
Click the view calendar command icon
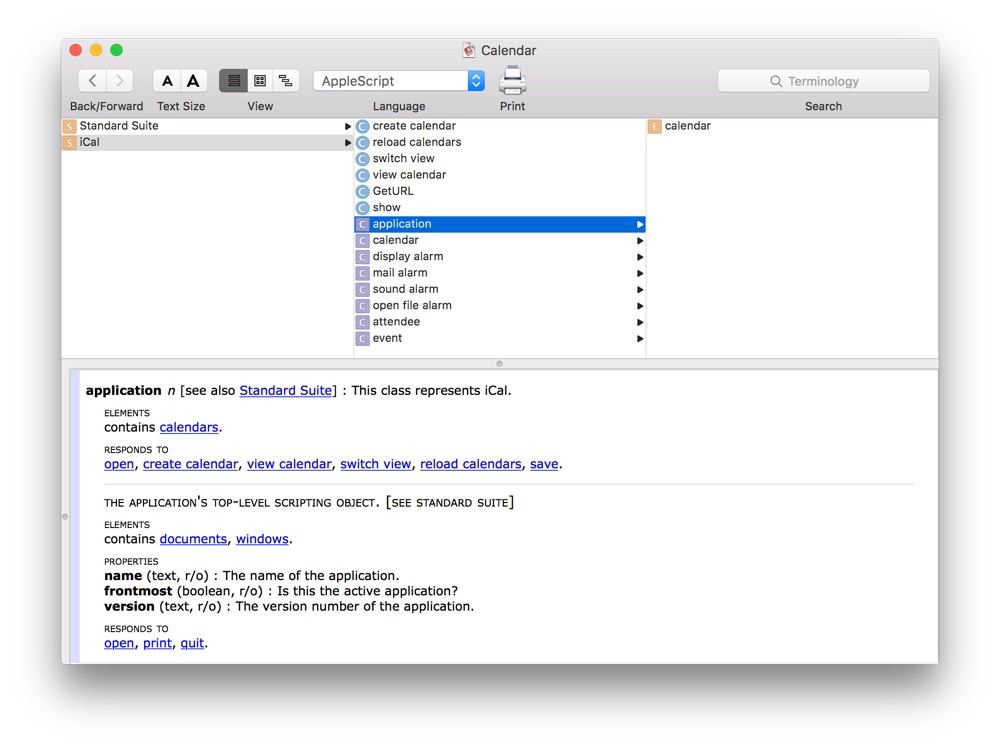362,175
